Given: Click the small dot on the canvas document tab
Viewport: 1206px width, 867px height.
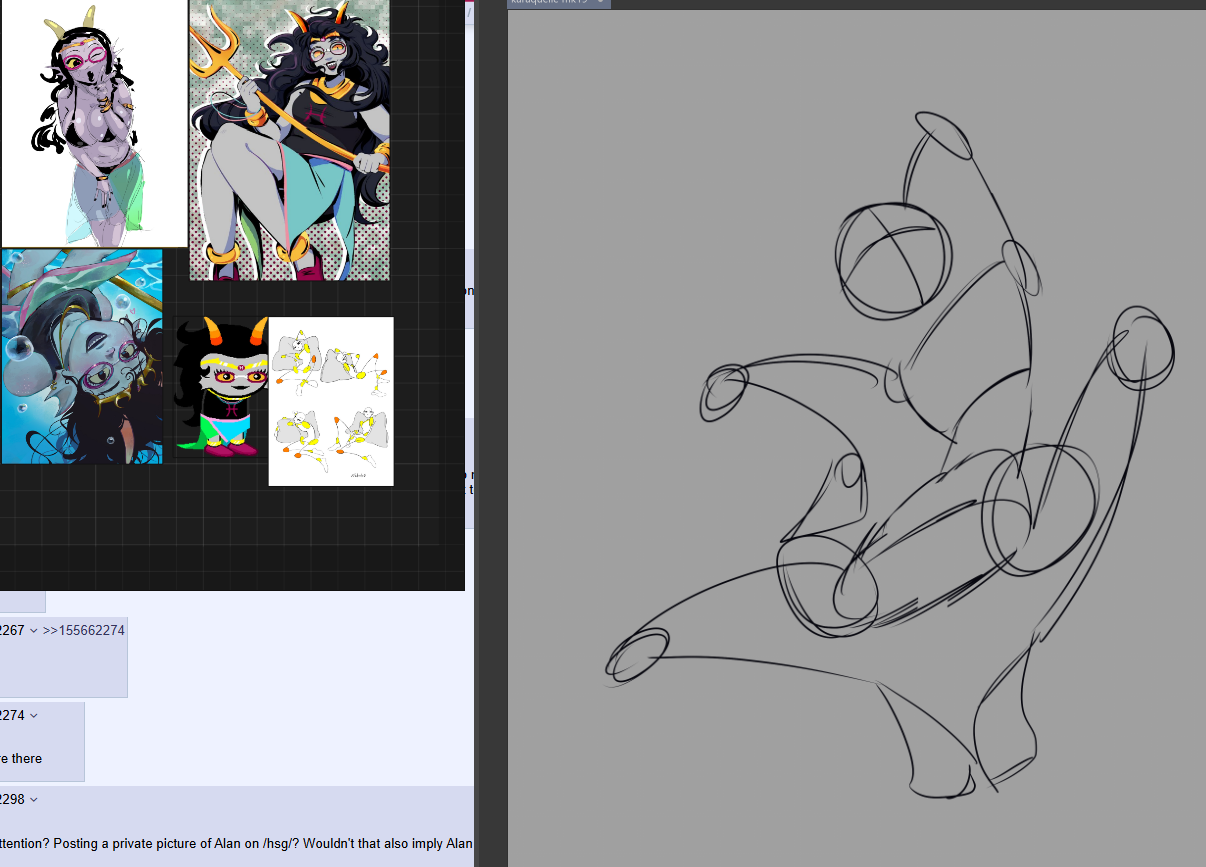Looking at the screenshot, I should click(600, 2).
